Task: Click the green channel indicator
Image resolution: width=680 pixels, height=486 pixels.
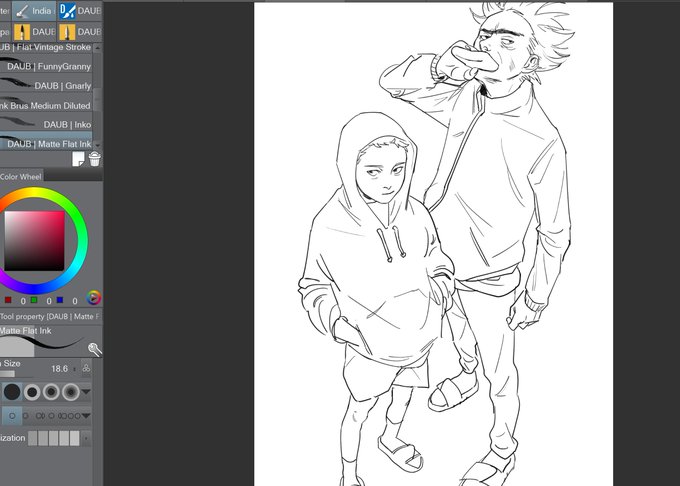Action: [x=34, y=300]
